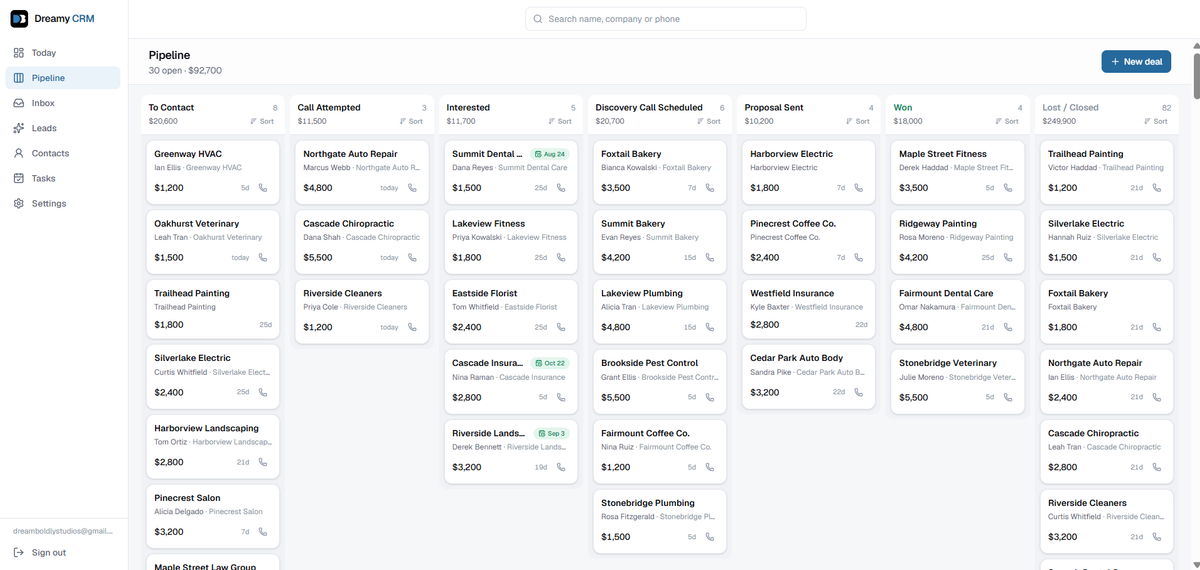Click the Oct 22 date badge on Cascade Insurance
This screenshot has height=570, width=1200.
550,364
